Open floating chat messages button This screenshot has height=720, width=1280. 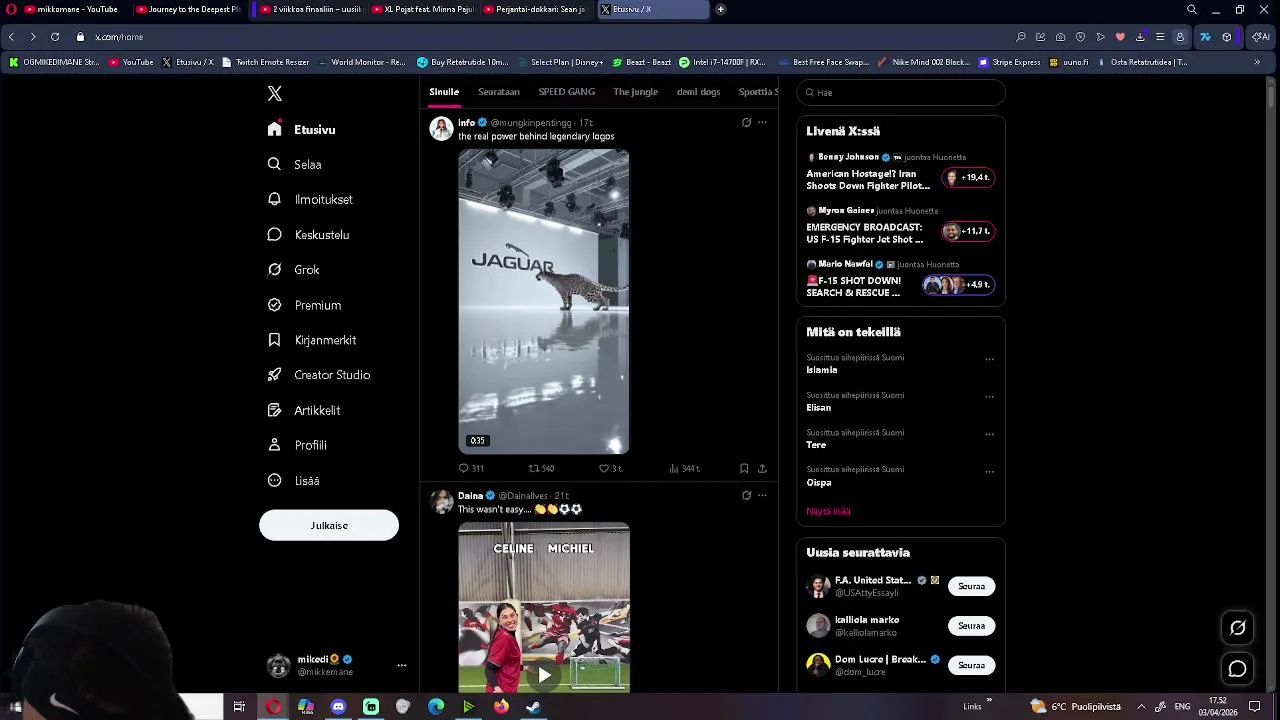tap(1238, 669)
